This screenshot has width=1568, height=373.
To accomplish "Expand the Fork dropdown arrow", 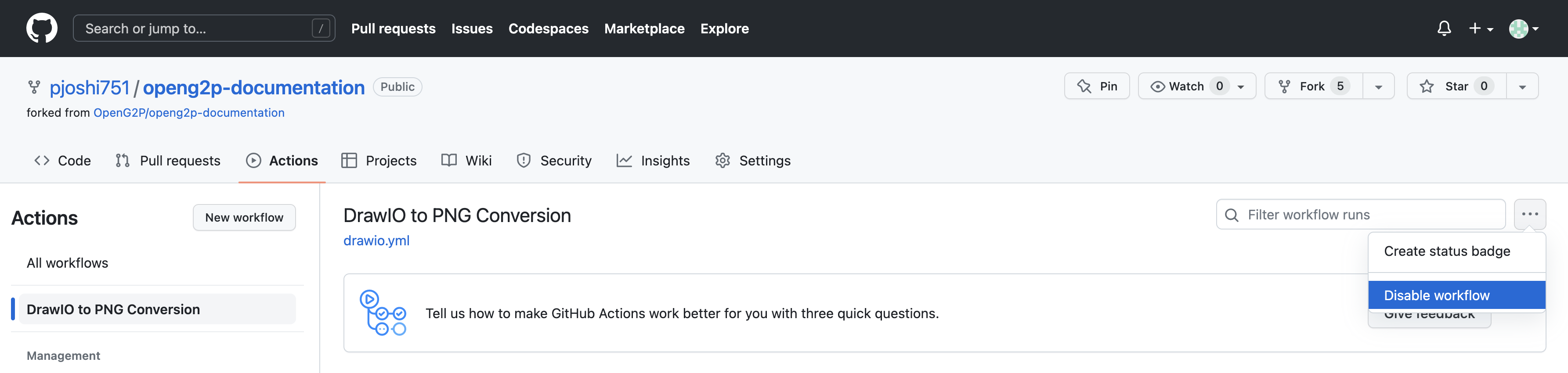I will pos(1378,86).
